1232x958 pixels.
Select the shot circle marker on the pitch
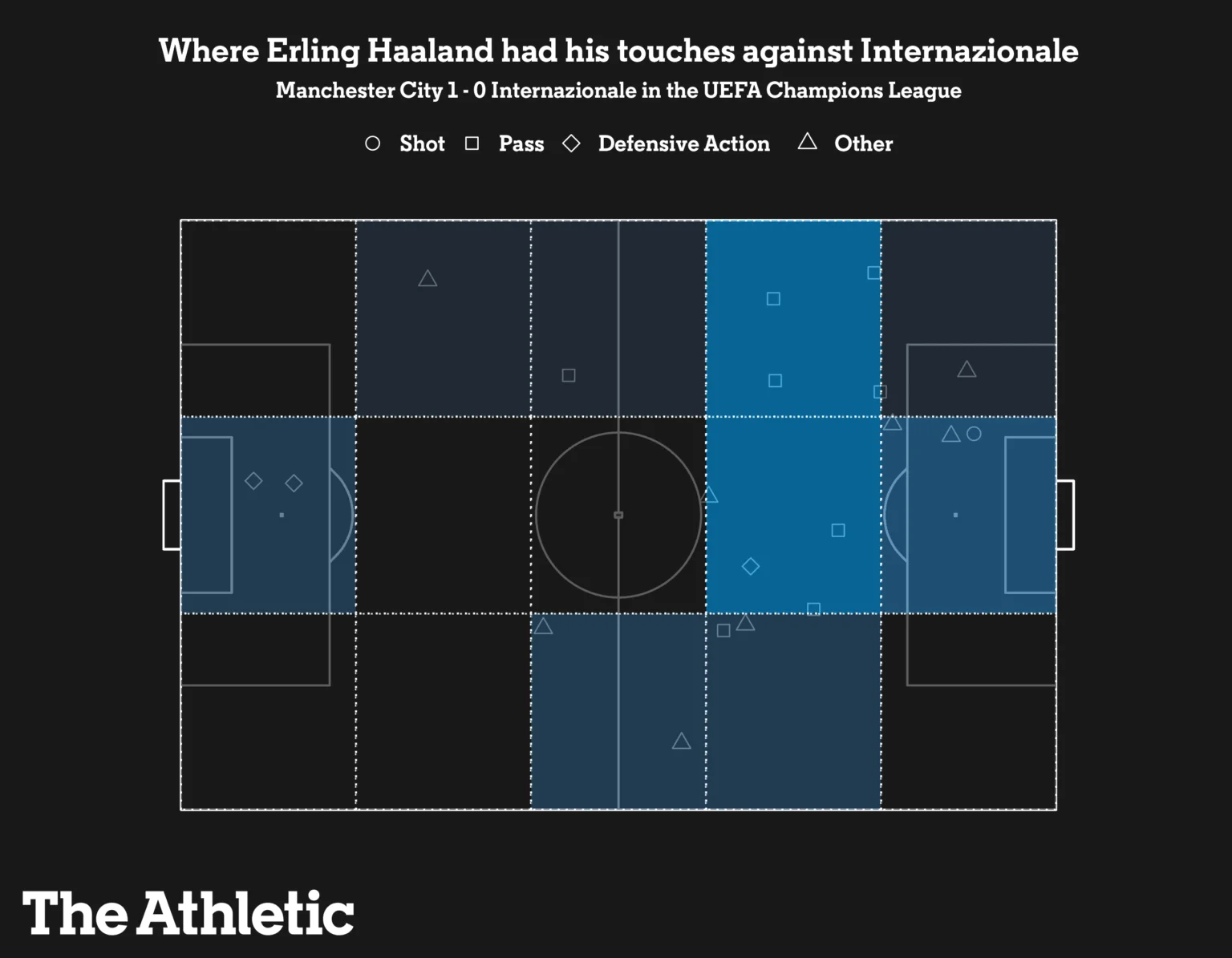974,434
